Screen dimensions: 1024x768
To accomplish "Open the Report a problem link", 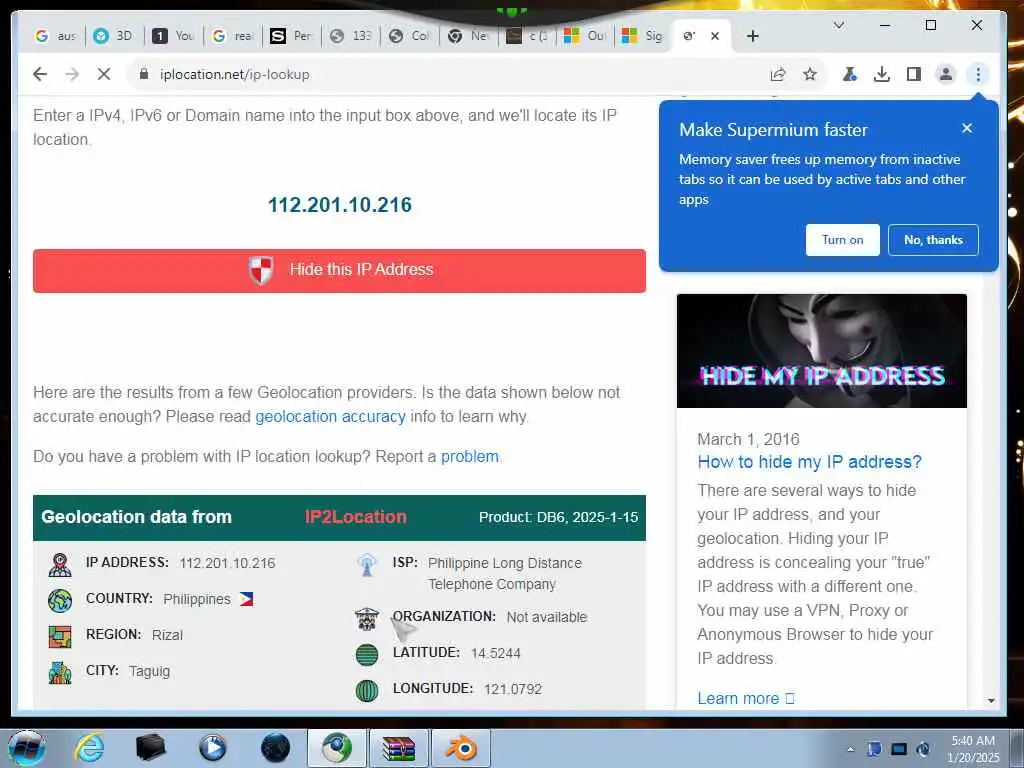I will coord(470,456).
